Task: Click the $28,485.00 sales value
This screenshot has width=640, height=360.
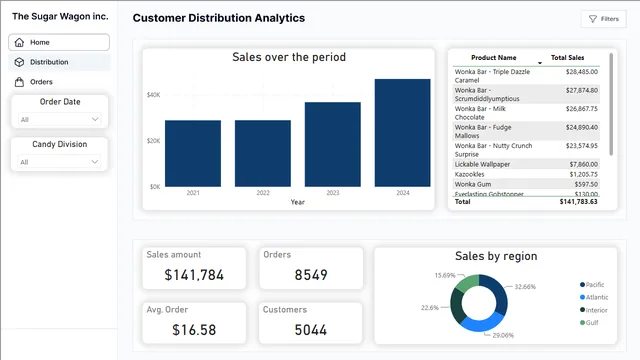Action: pos(582,72)
